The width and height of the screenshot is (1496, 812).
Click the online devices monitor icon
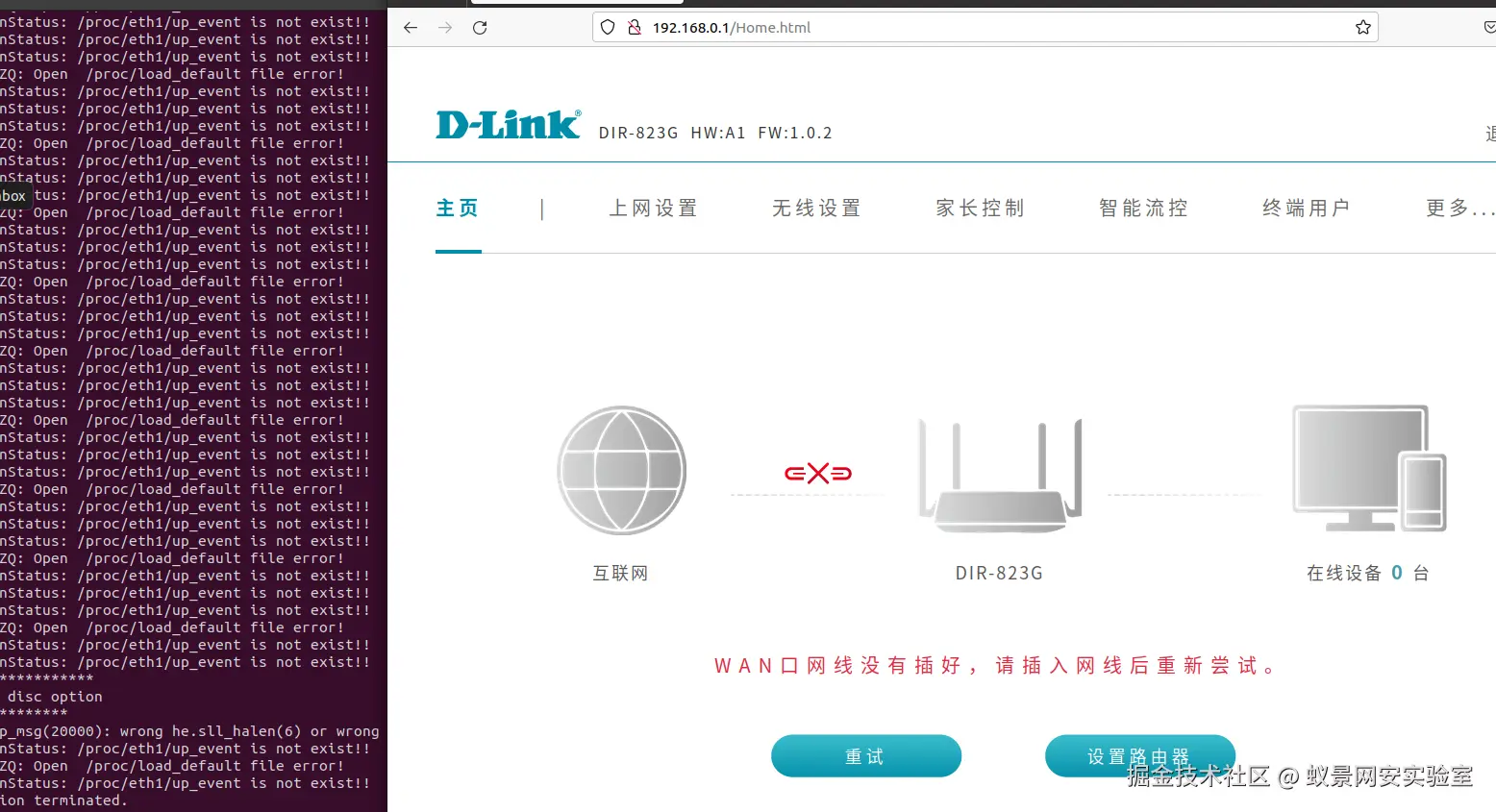[1369, 468]
